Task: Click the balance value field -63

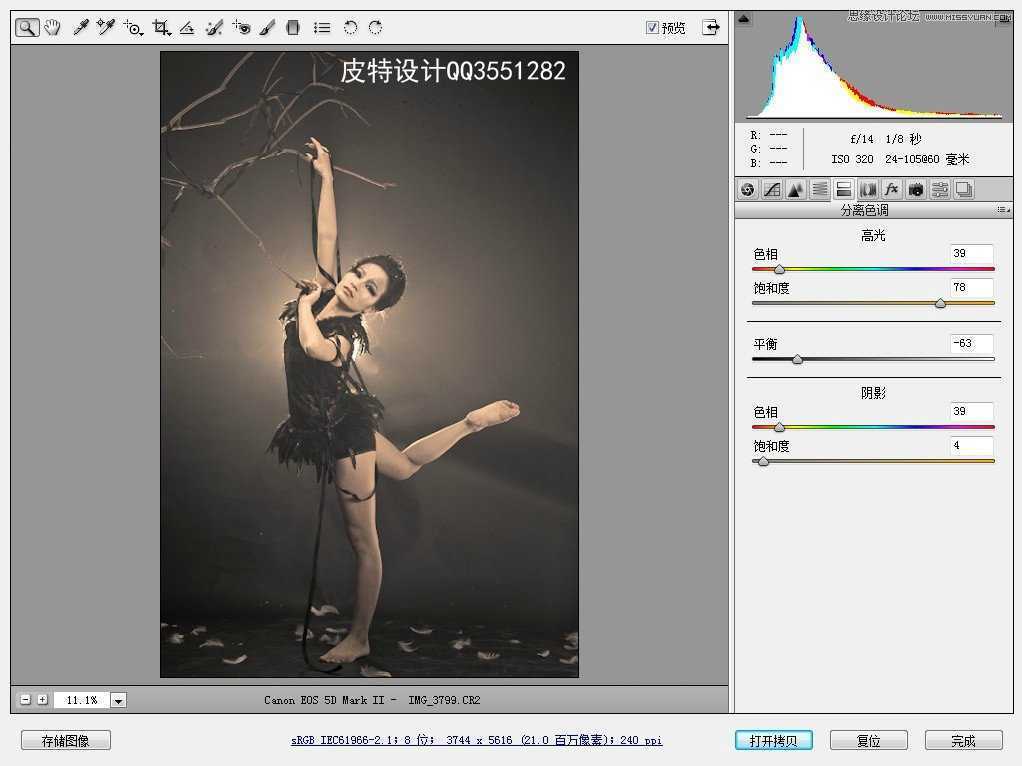Action: pyautogui.click(x=971, y=344)
